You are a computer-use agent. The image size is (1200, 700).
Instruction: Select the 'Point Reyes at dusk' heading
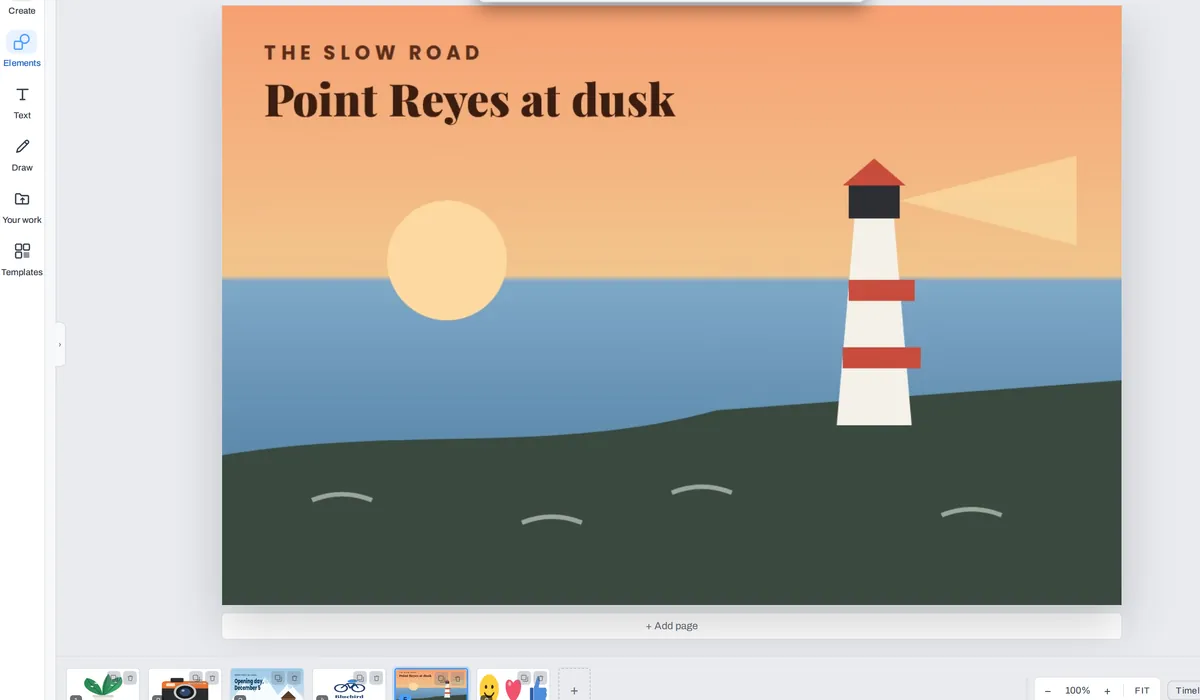click(x=469, y=101)
